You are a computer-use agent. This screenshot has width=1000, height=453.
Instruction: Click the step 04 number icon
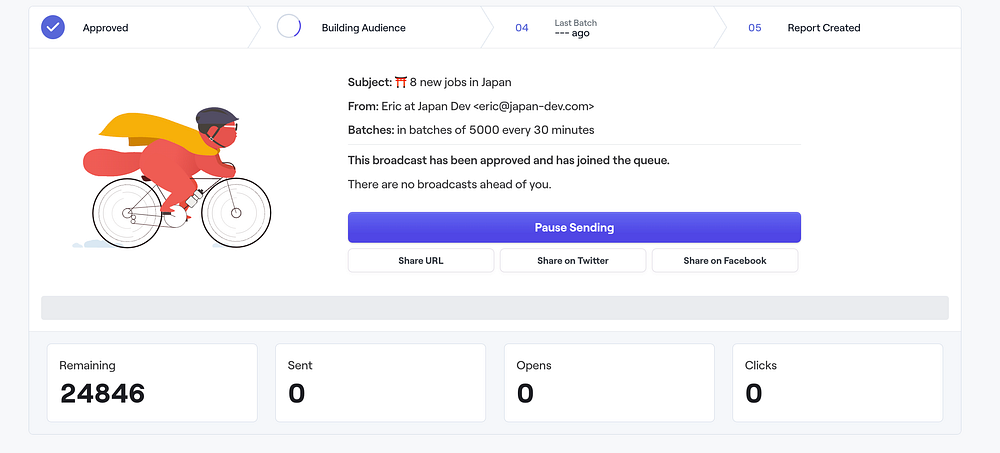522,28
